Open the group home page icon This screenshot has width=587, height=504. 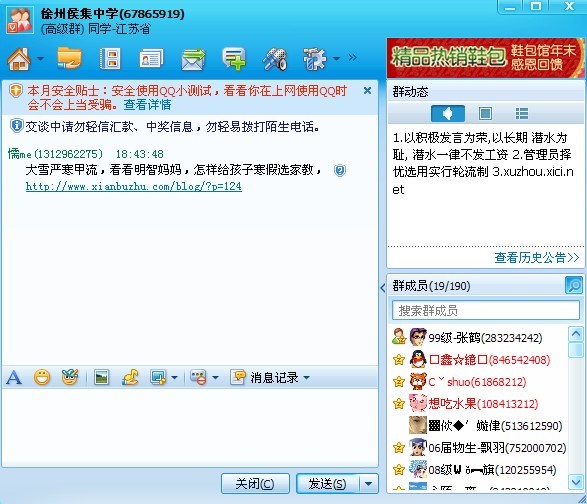(x=19, y=59)
